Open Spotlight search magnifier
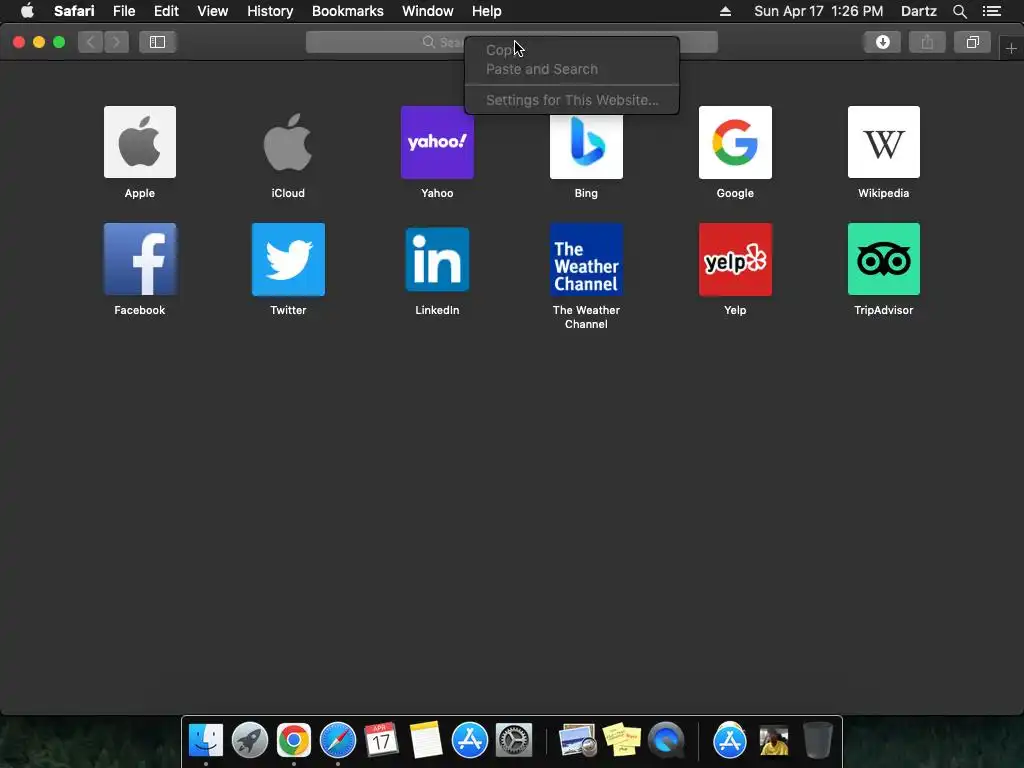 pyautogui.click(x=959, y=11)
